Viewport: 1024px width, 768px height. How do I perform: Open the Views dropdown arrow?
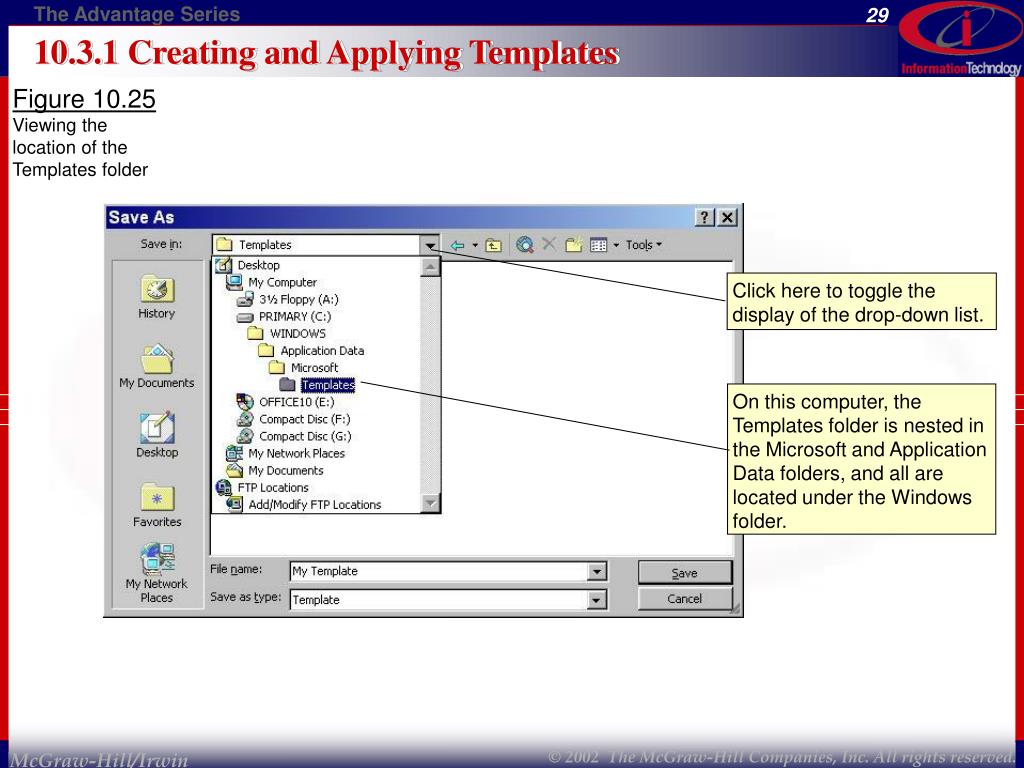(616, 246)
